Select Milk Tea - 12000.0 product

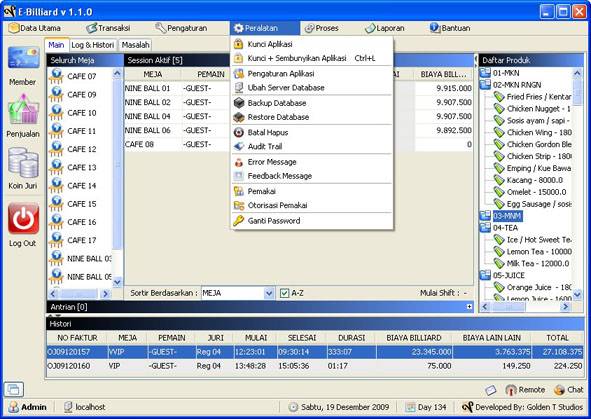point(537,264)
